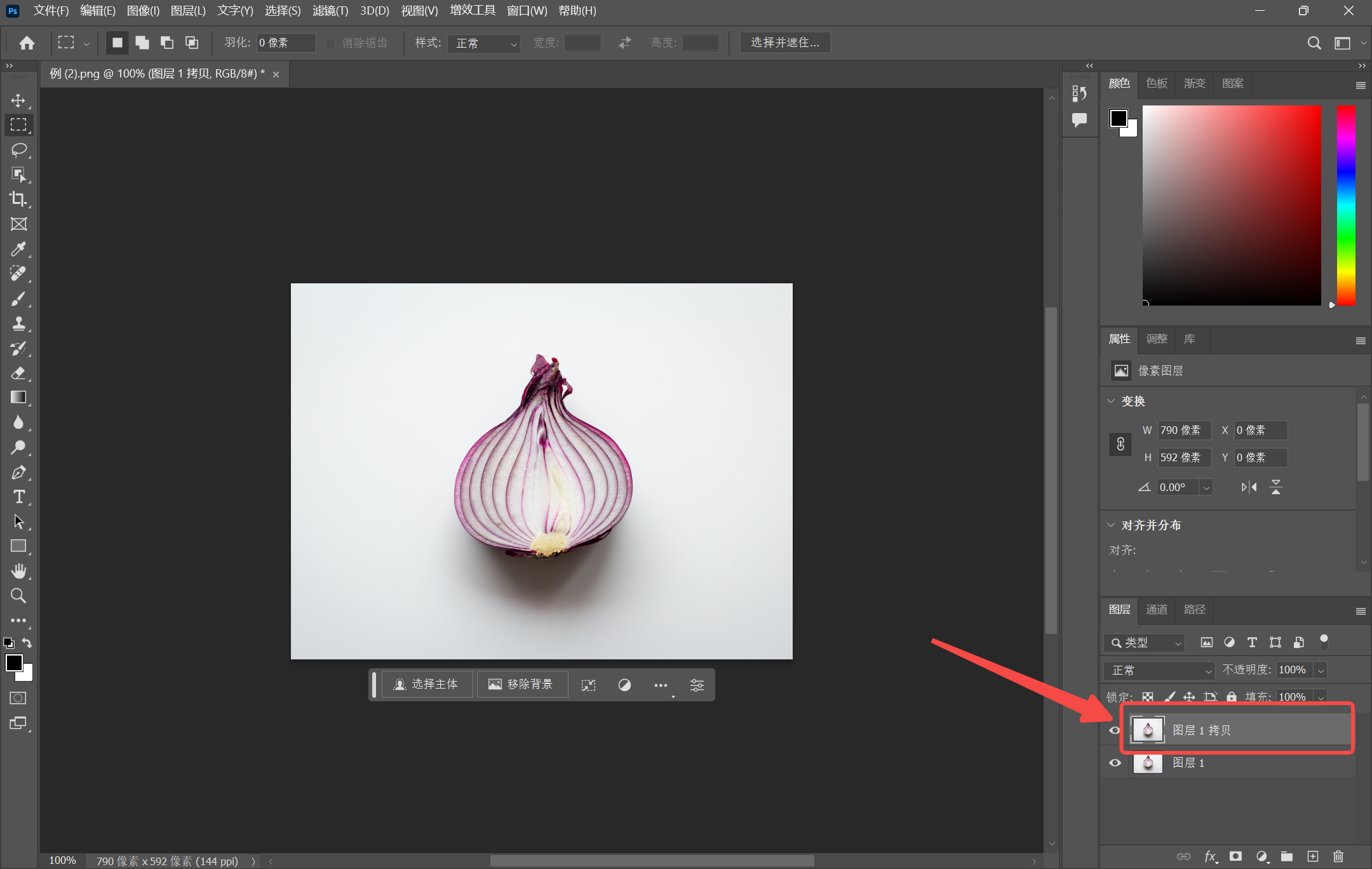Open the layer blend mode dropdown
1372x869 pixels.
coord(1159,670)
